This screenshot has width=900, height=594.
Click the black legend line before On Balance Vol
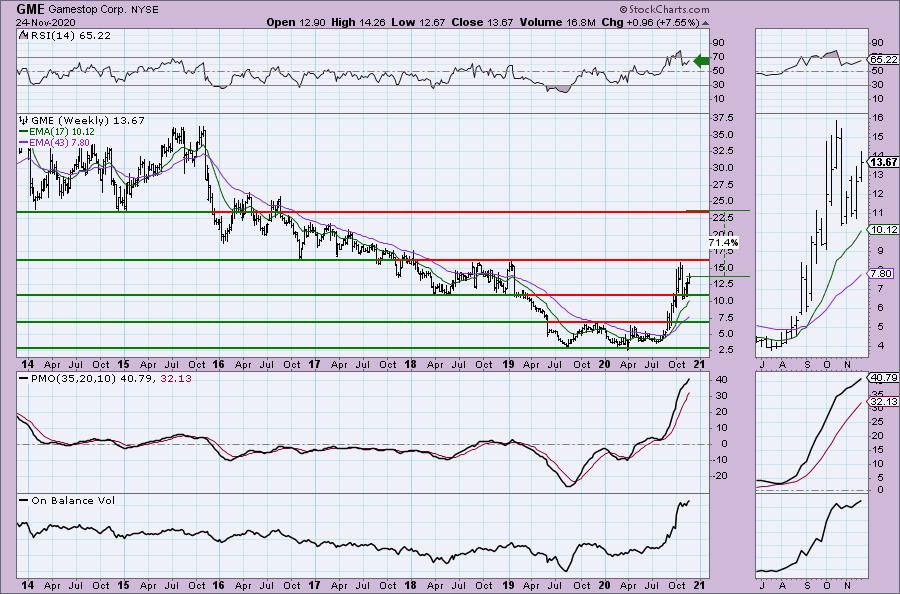pyautogui.click(x=23, y=500)
